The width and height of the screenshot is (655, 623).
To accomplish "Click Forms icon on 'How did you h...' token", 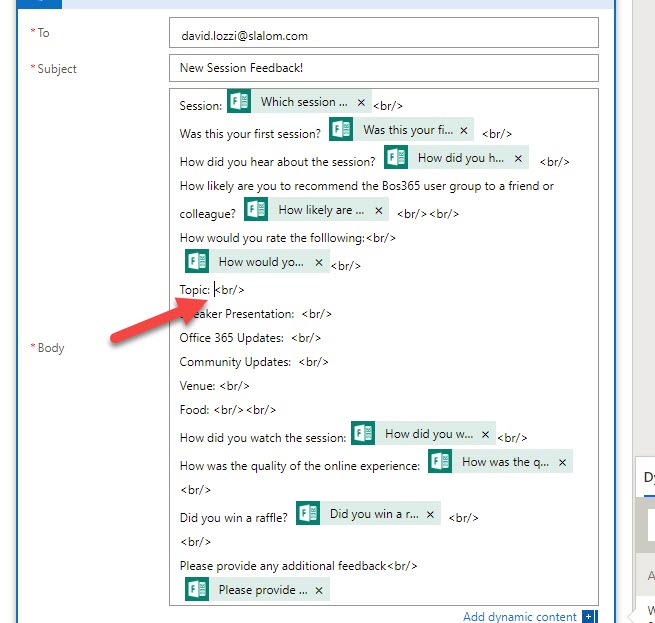I will click(x=396, y=158).
